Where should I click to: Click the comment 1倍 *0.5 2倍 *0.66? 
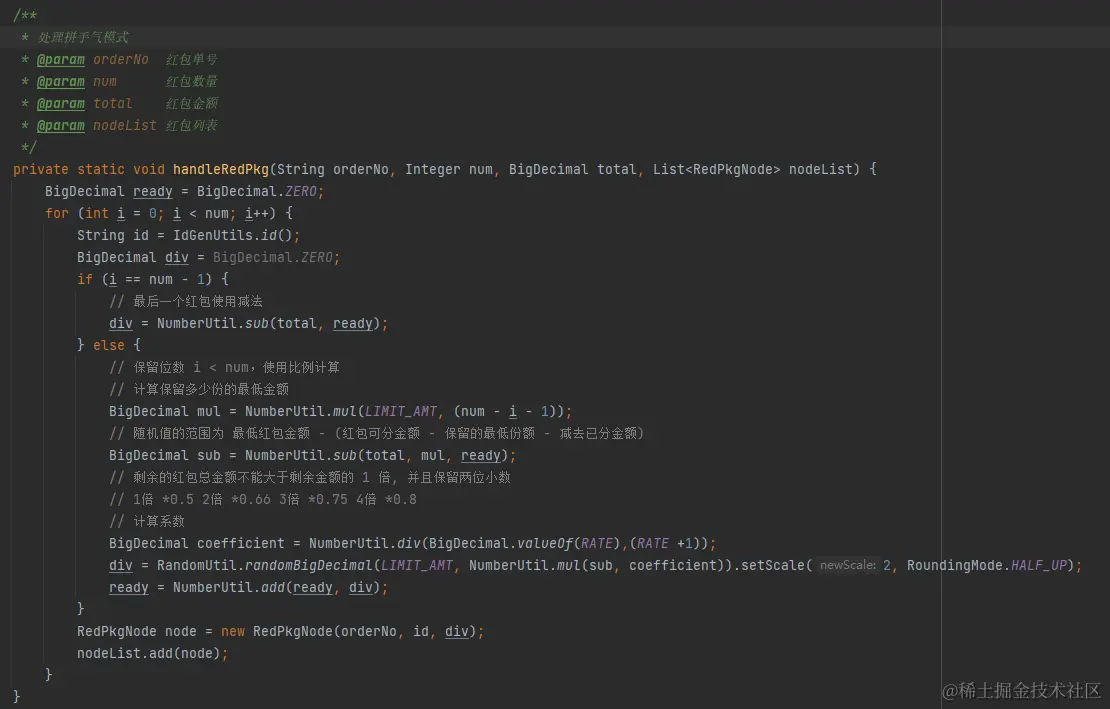[263, 499]
